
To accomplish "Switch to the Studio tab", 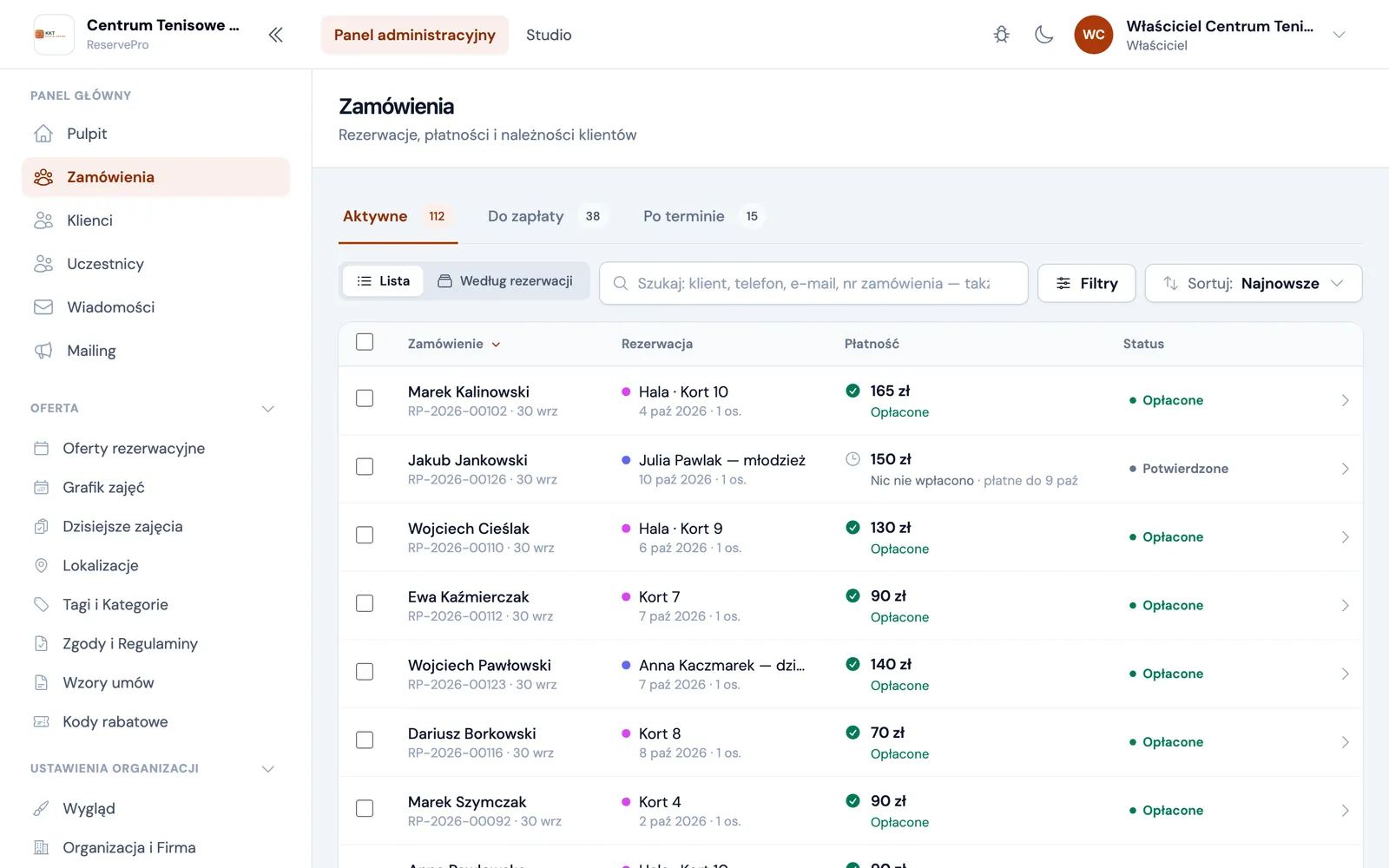I will click(x=549, y=35).
